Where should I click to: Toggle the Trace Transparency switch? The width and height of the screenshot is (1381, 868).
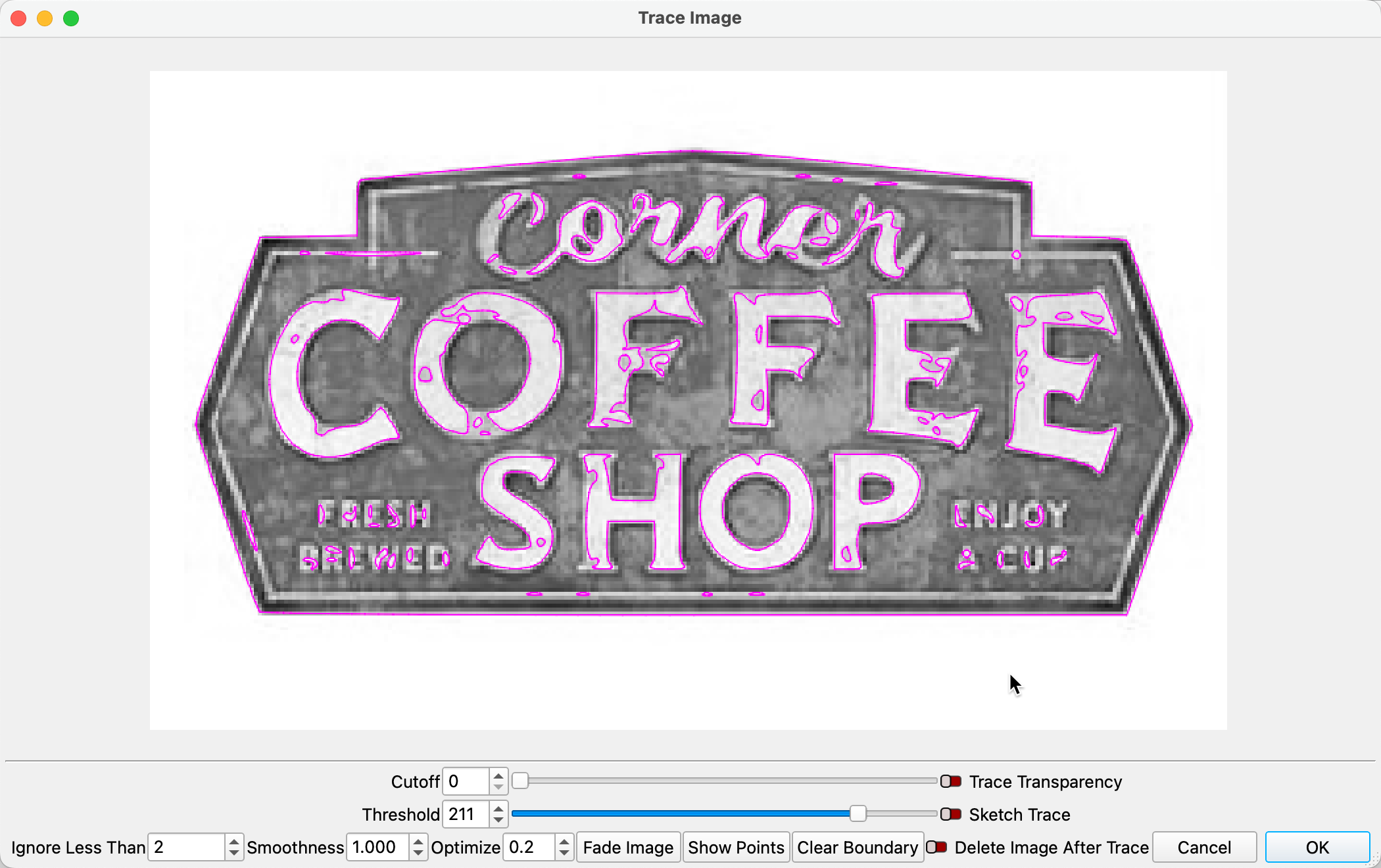[x=950, y=781]
